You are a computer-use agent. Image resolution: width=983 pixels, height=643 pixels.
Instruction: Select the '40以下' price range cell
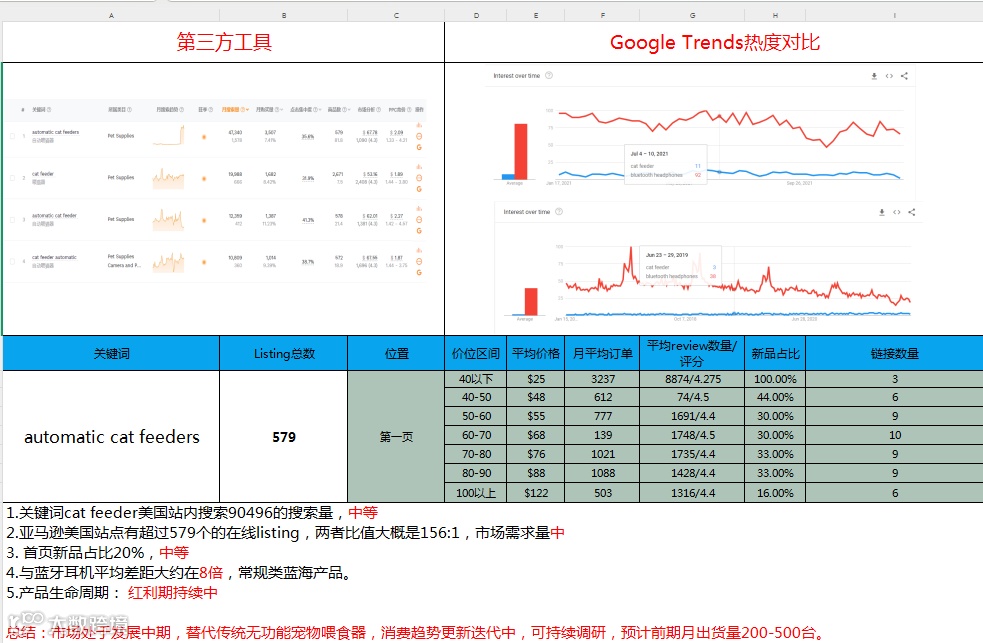[476, 379]
